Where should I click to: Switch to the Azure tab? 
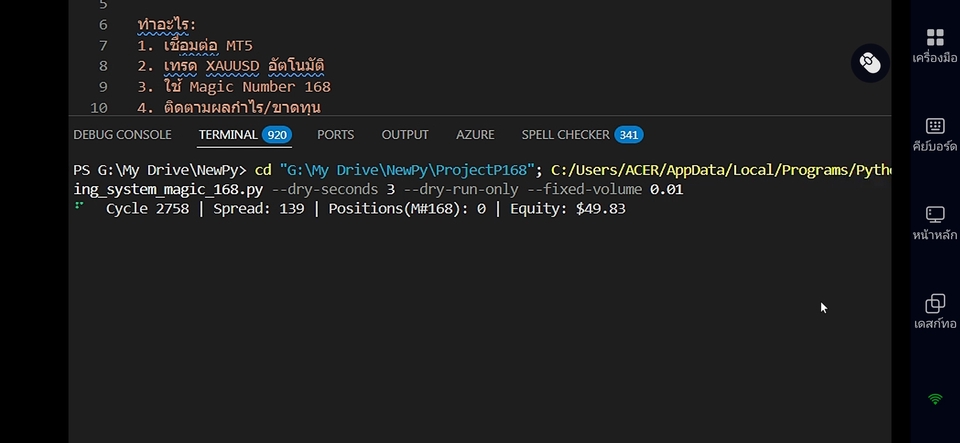(475, 134)
